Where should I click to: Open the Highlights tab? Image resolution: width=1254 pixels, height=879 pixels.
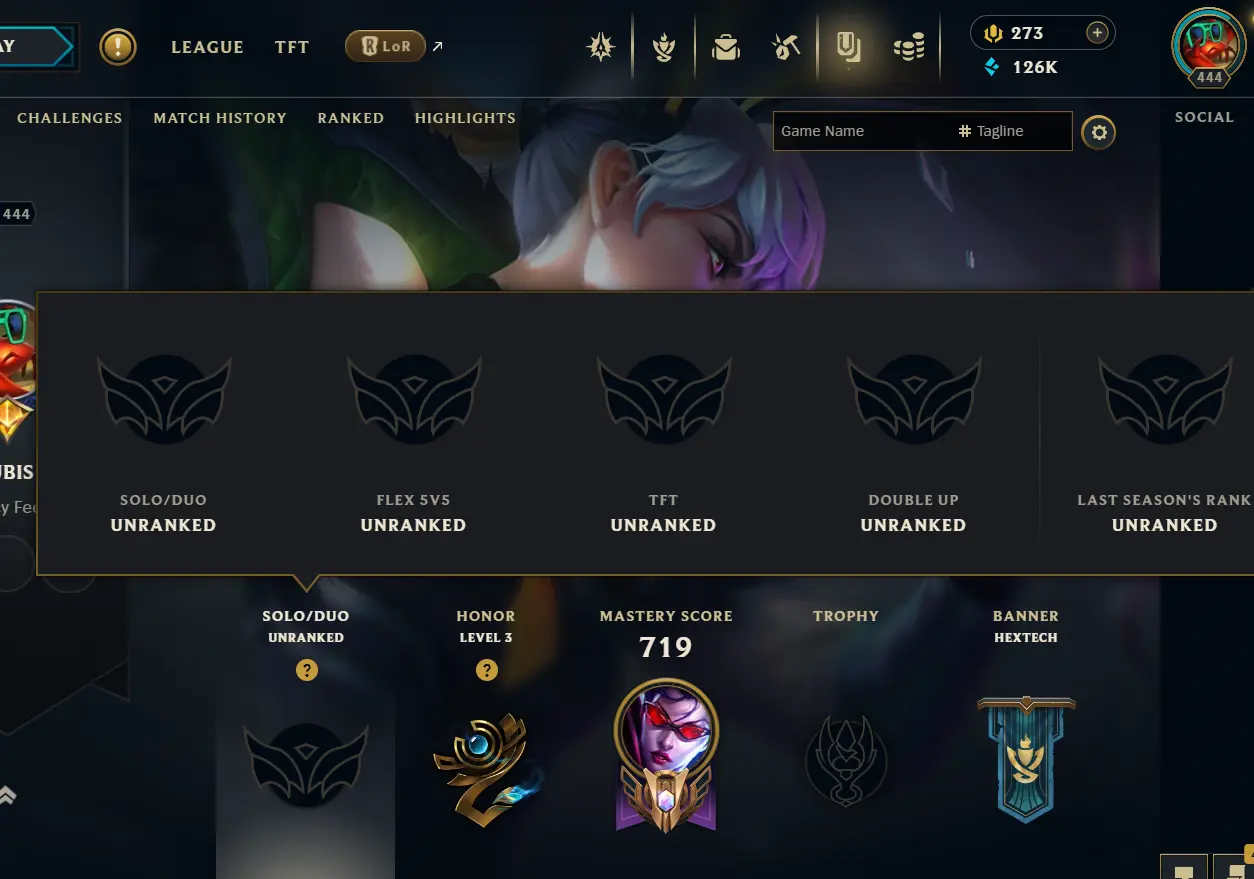[x=465, y=118]
